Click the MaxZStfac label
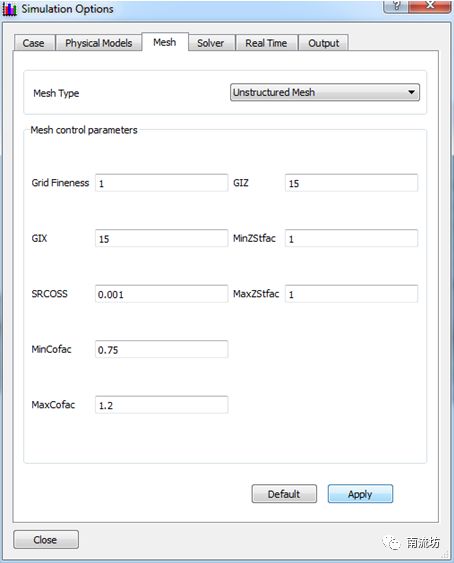The image size is (454, 563). [x=256, y=294]
